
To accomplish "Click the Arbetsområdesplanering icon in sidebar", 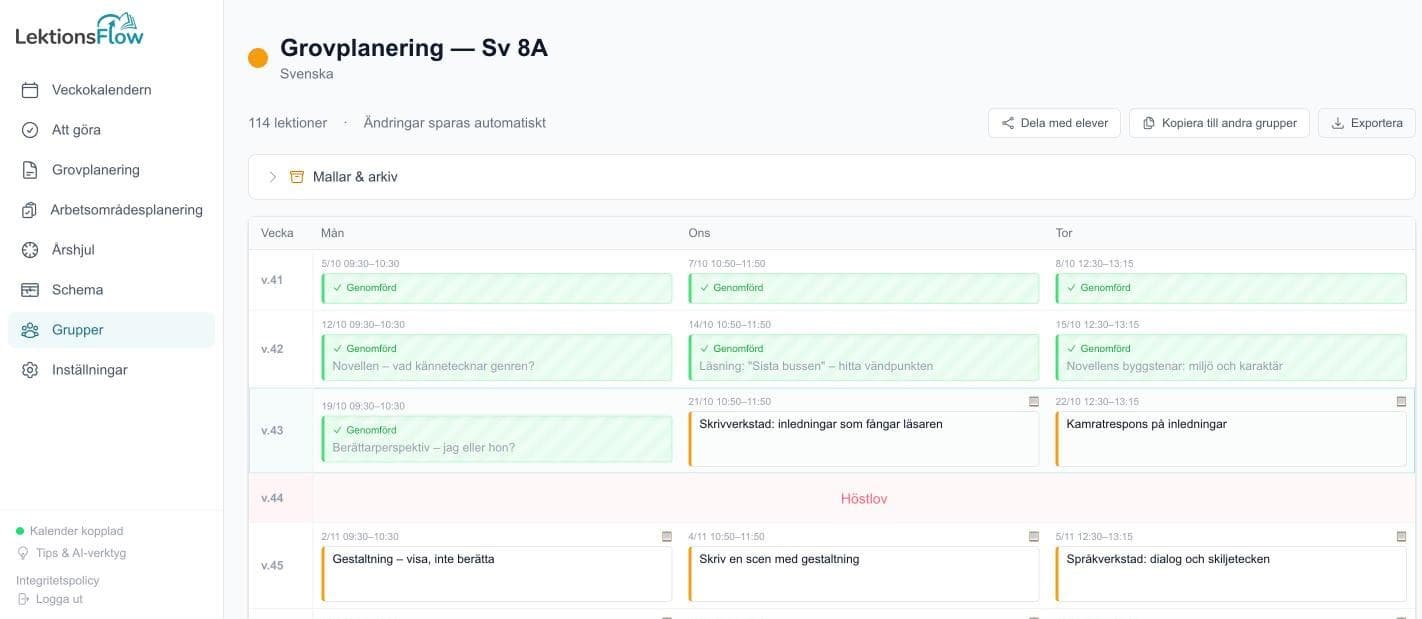I will (x=30, y=210).
